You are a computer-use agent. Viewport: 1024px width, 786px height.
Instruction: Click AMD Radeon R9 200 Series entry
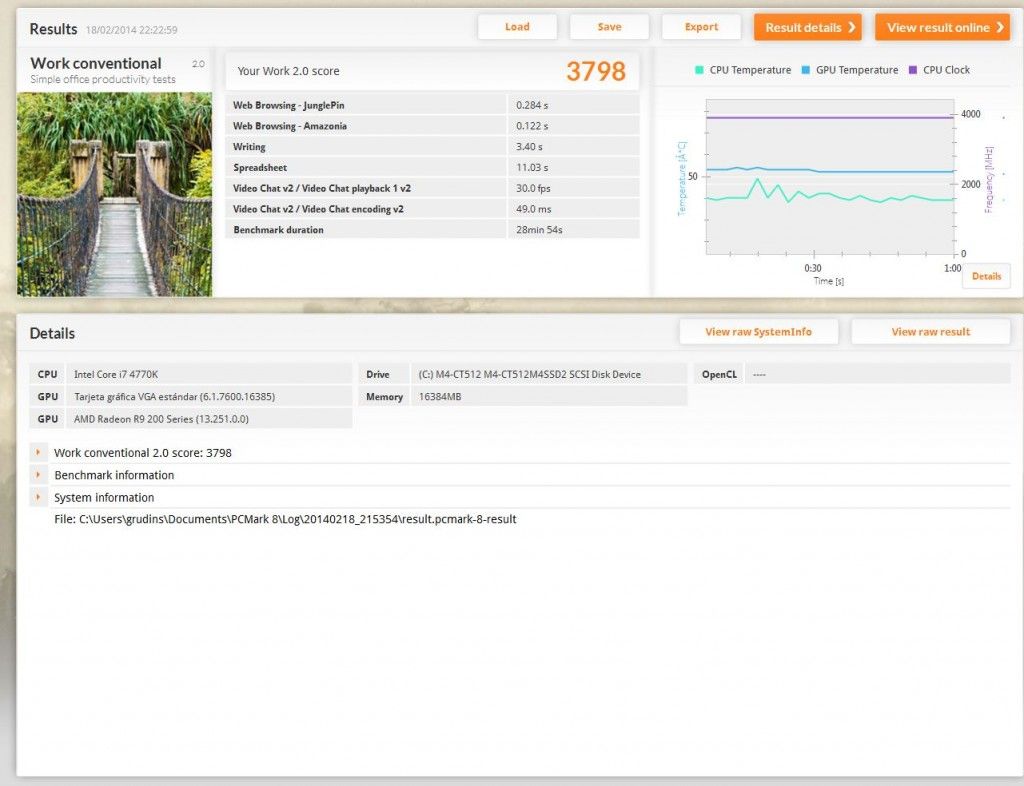[209, 418]
